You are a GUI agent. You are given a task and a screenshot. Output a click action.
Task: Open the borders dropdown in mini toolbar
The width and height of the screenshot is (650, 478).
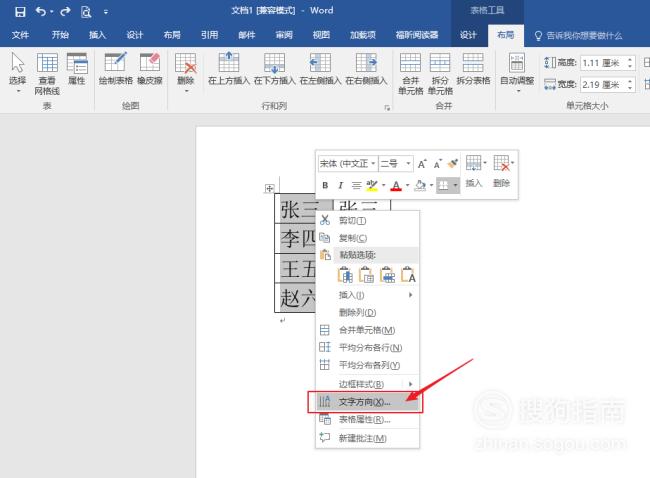(455, 185)
